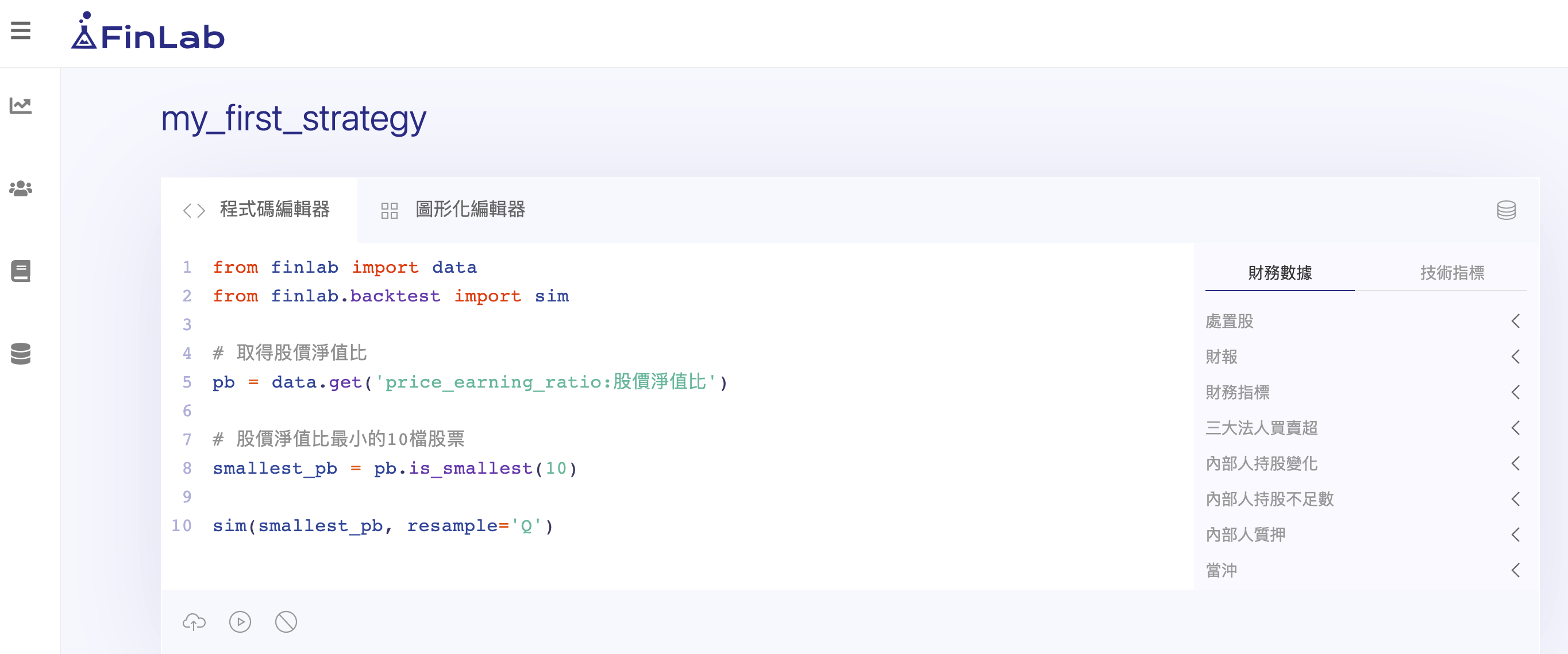Select the 技術指標 tab
This screenshot has height=654, width=1568.
click(1452, 273)
